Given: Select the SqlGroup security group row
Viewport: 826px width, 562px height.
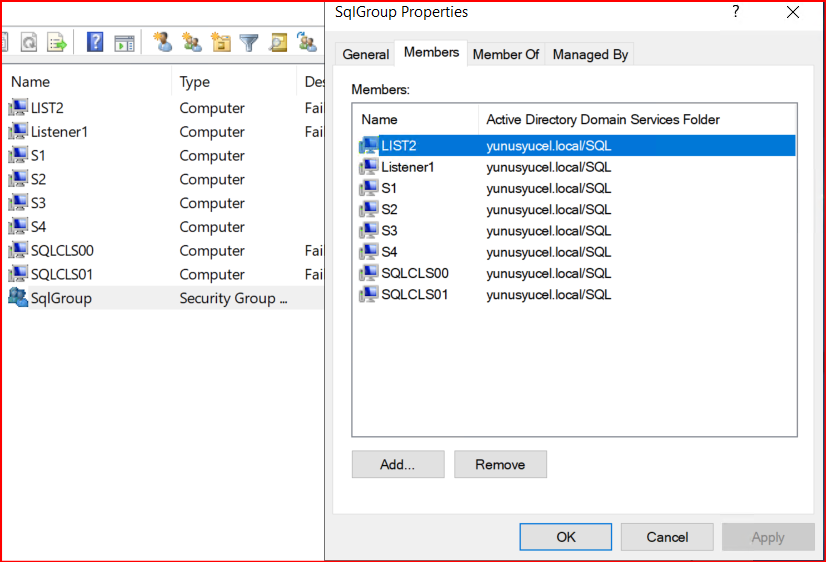Looking at the screenshot, I should click(61, 298).
